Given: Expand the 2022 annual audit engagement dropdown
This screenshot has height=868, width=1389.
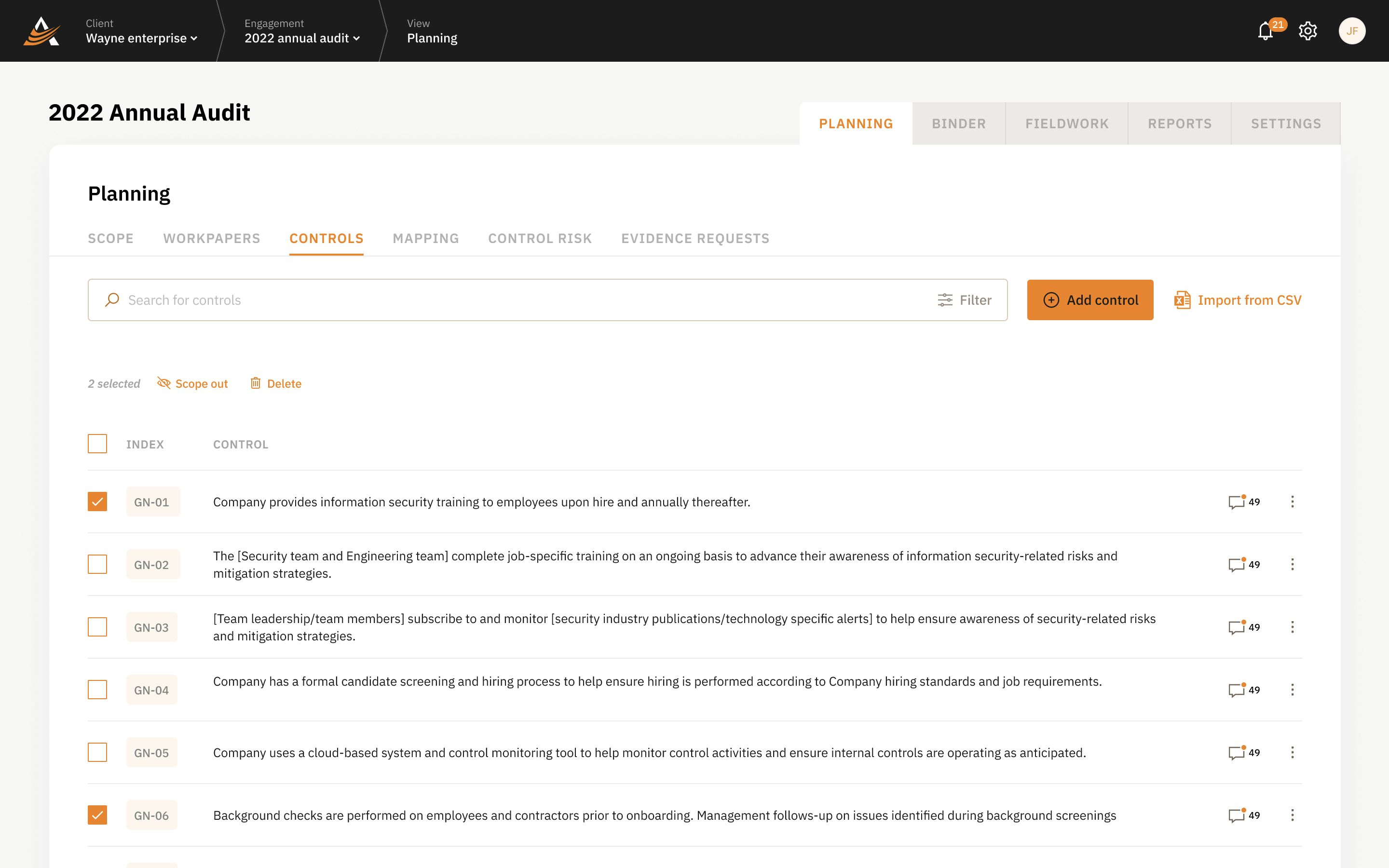Looking at the screenshot, I should (x=302, y=38).
